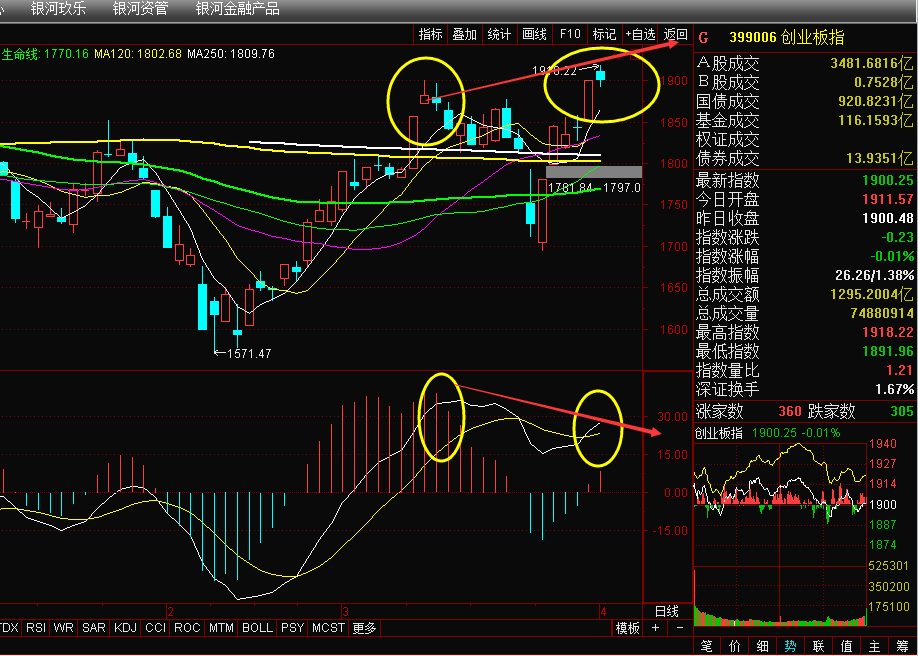Screen dimensions: 918x656
Task: Click the 返回 back button
Action: coord(676,34)
